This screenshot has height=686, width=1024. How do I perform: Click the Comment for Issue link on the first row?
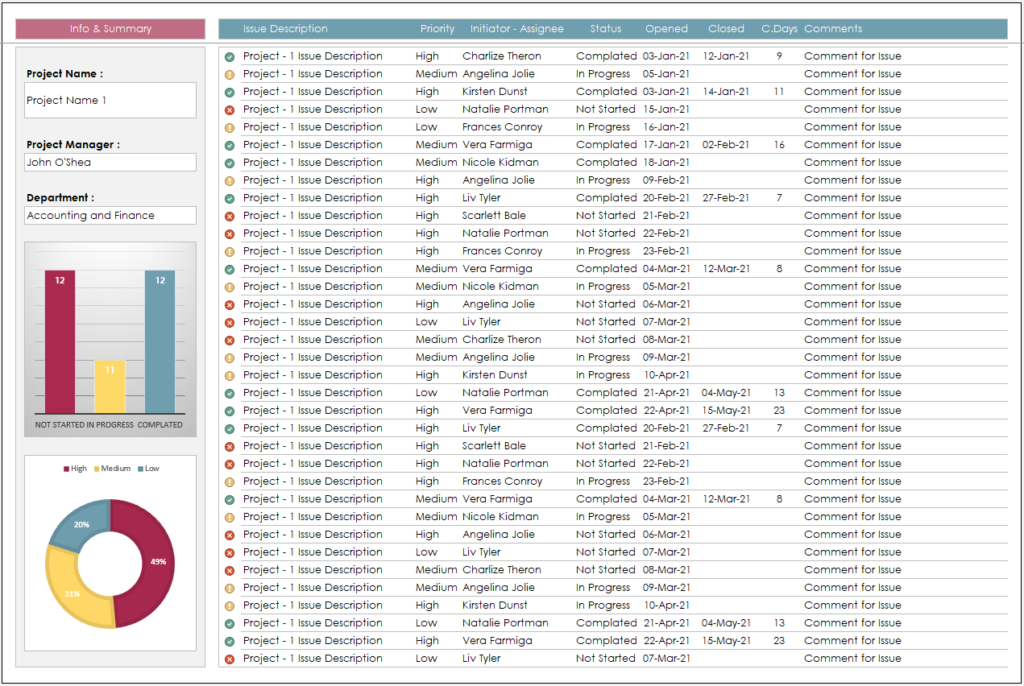pos(852,55)
